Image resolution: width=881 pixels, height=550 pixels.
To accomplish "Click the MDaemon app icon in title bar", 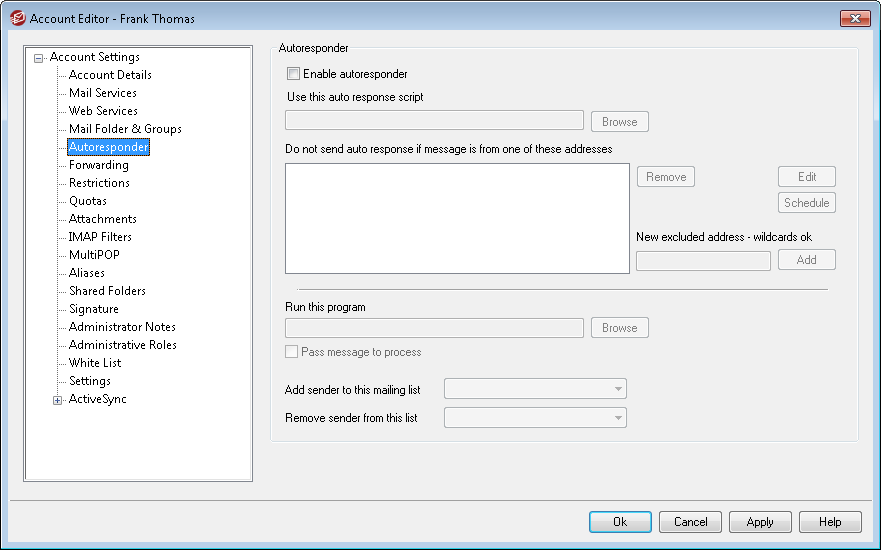I will (x=16, y=18).
